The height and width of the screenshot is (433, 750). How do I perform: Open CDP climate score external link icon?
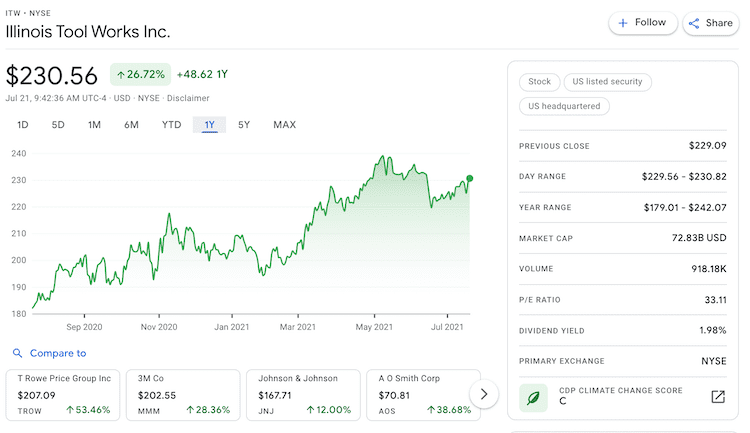(718, 397)
